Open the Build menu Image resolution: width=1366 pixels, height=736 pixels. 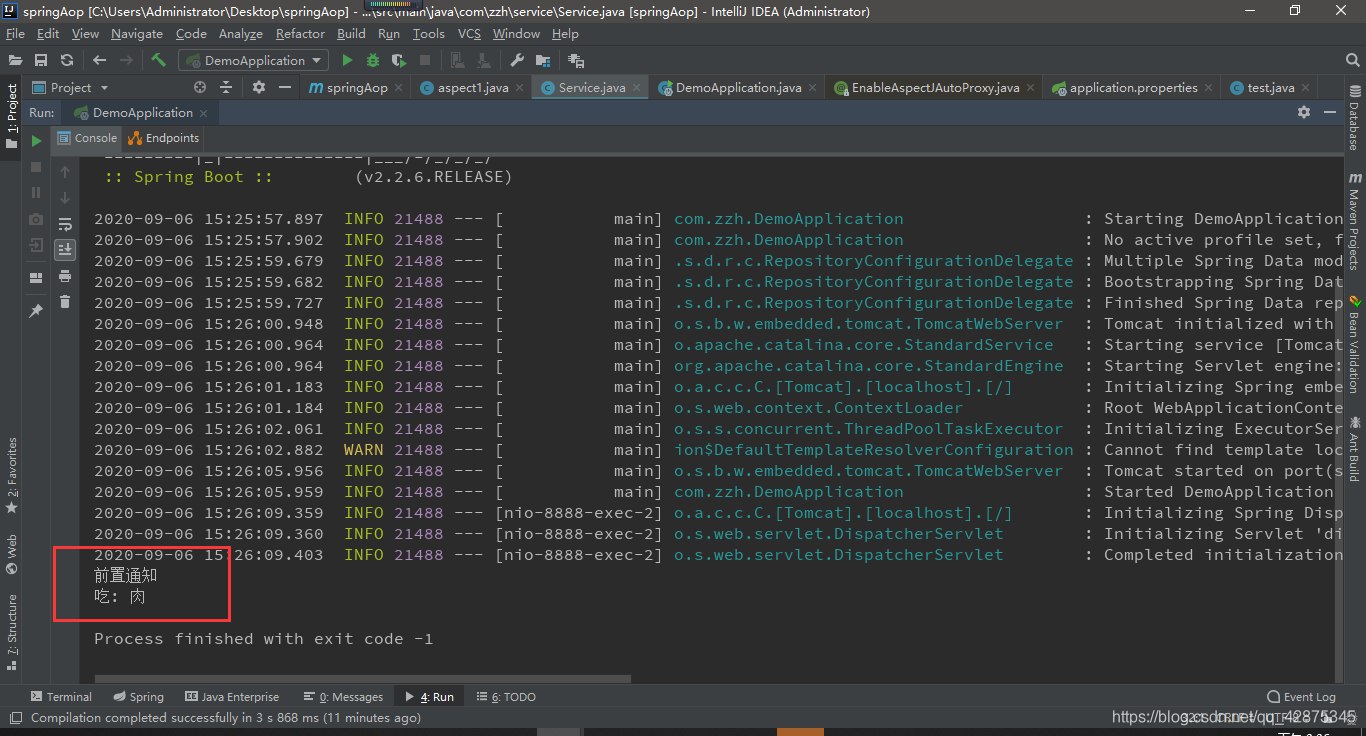[x=351, y=33]
